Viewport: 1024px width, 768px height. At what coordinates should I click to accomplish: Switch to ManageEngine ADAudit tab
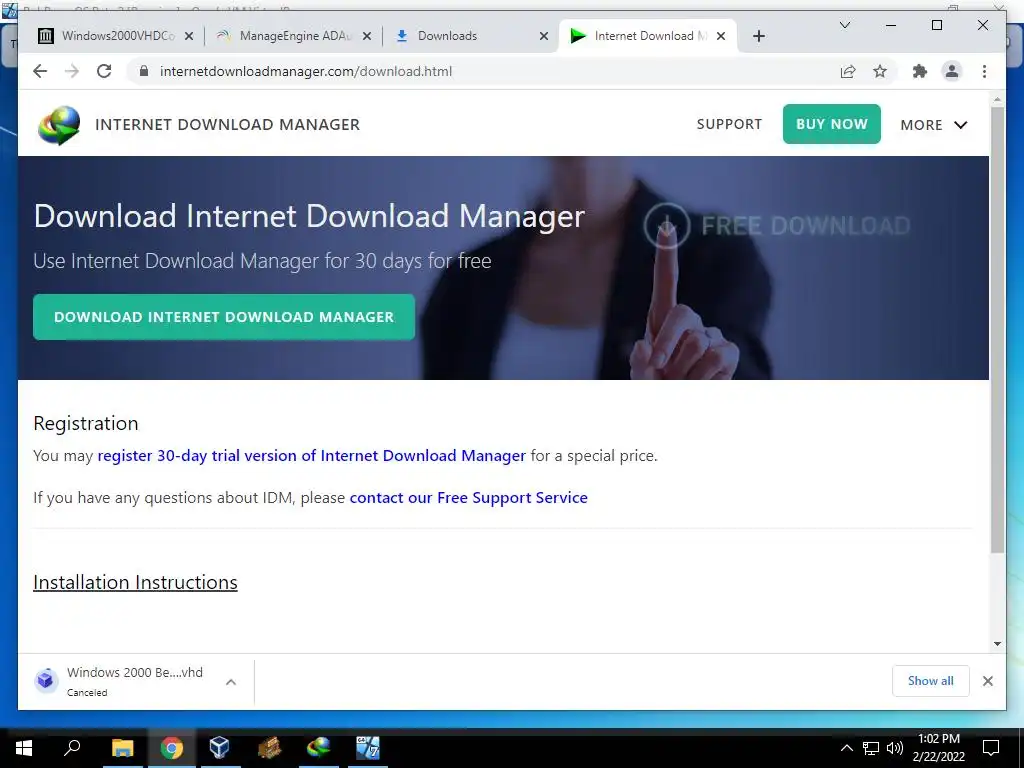293,36
